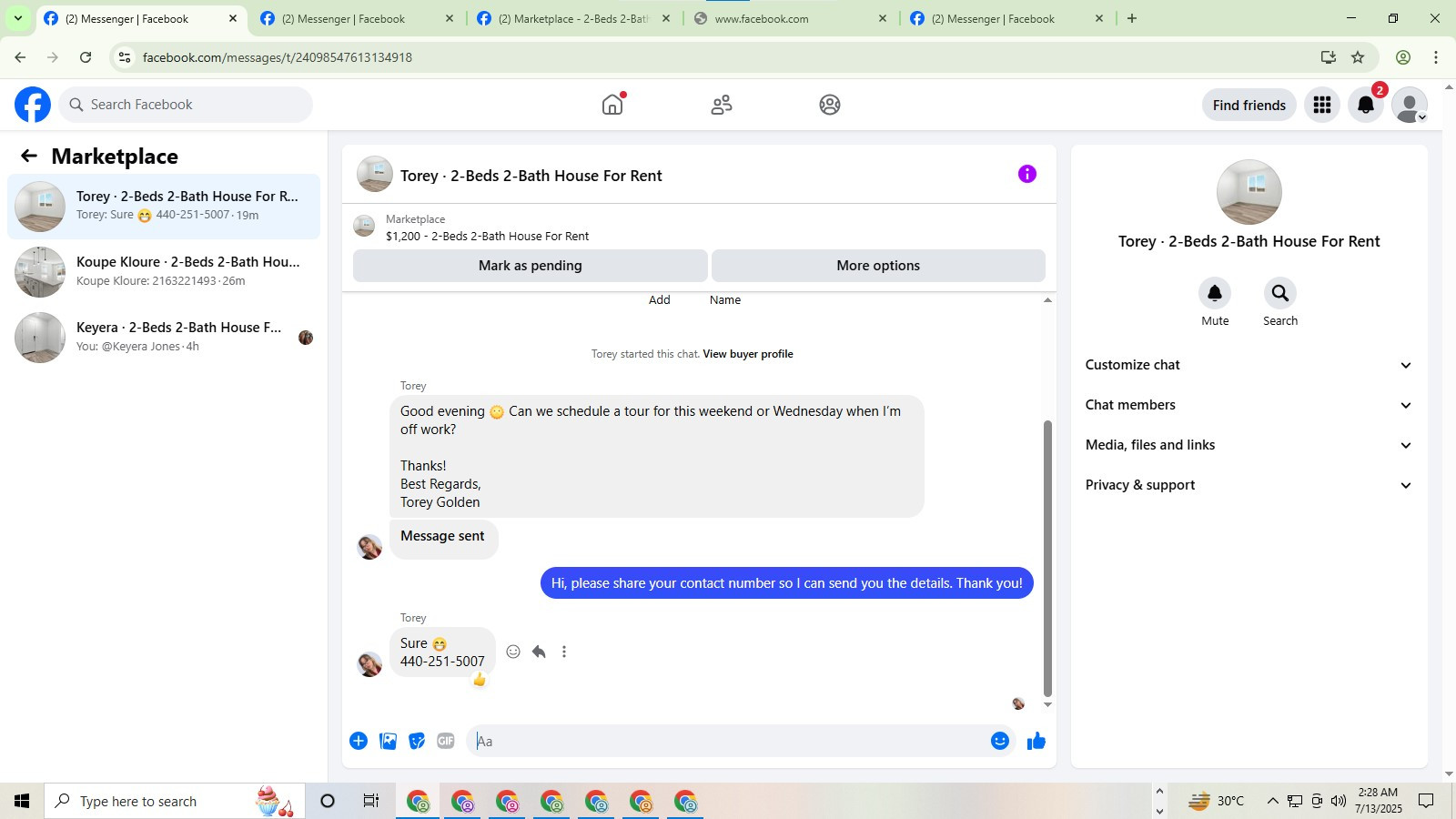Open the Friends icon in top navigation

coord(722,105)
